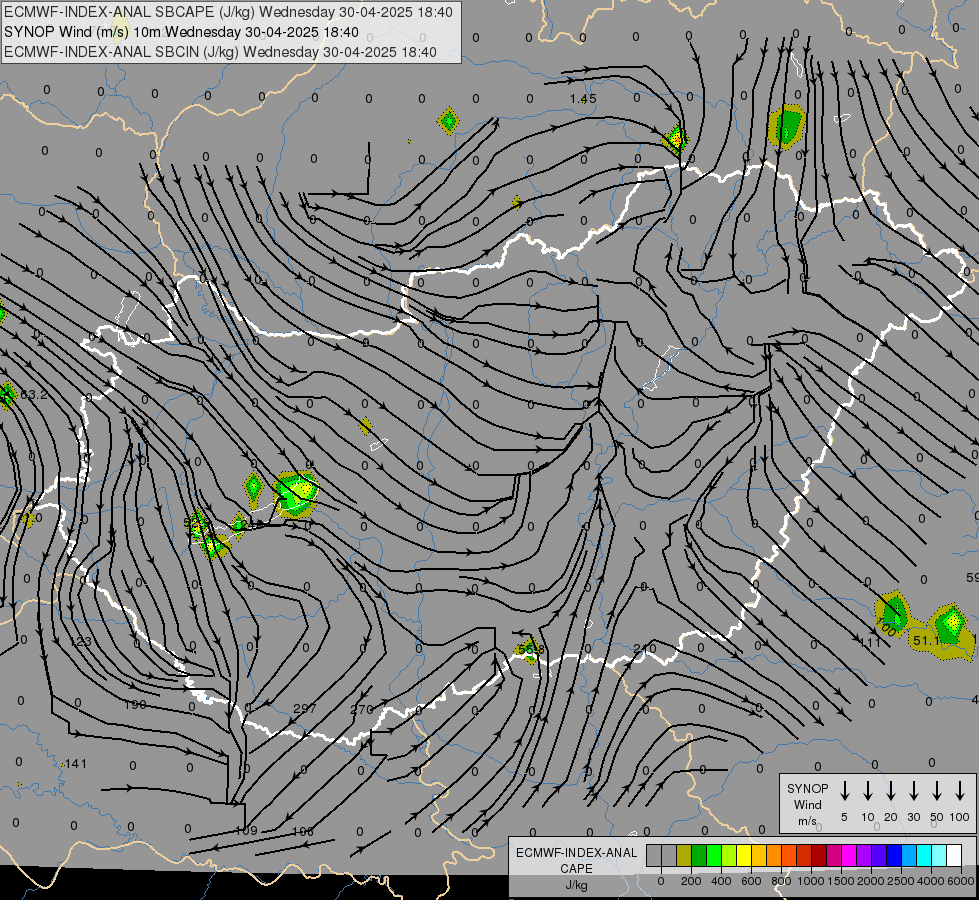Click the 1.45 value on the map

click(583, 99)
